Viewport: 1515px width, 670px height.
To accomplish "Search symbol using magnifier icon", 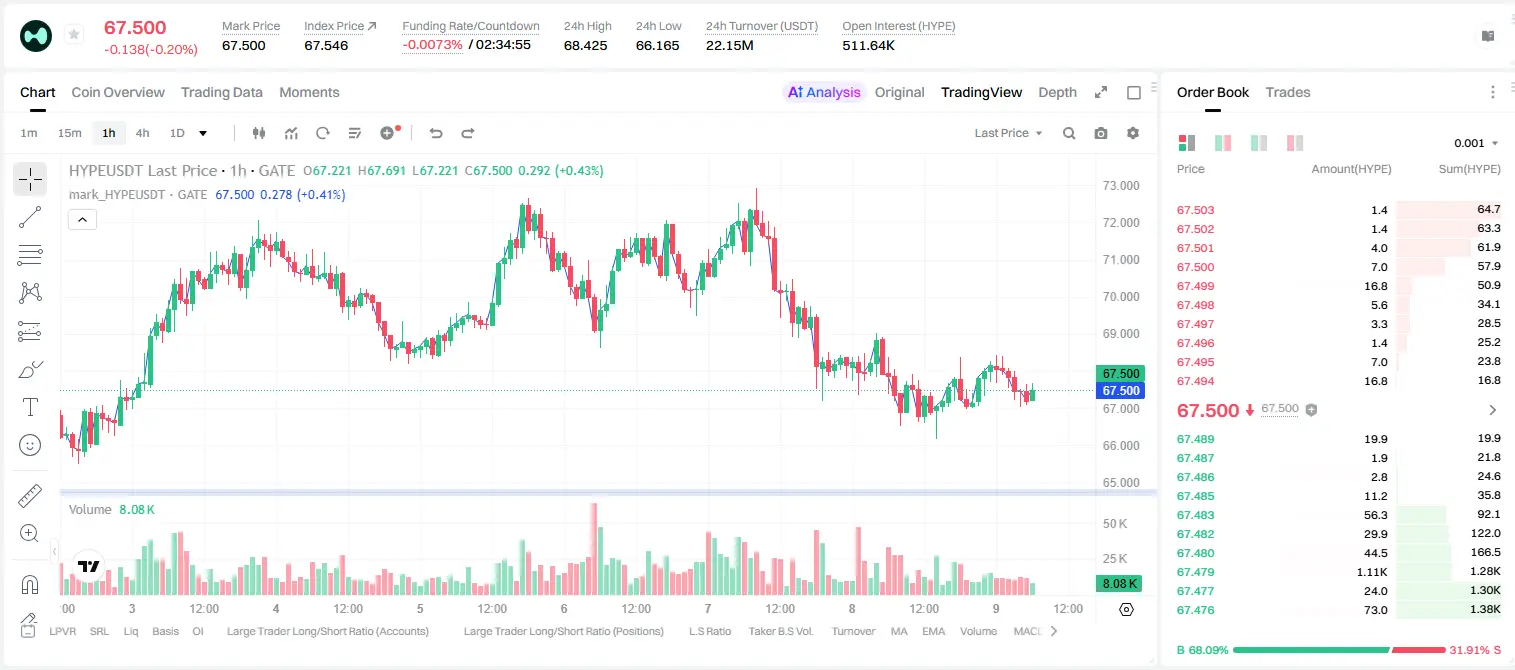I will click(x=1069, y=133).
